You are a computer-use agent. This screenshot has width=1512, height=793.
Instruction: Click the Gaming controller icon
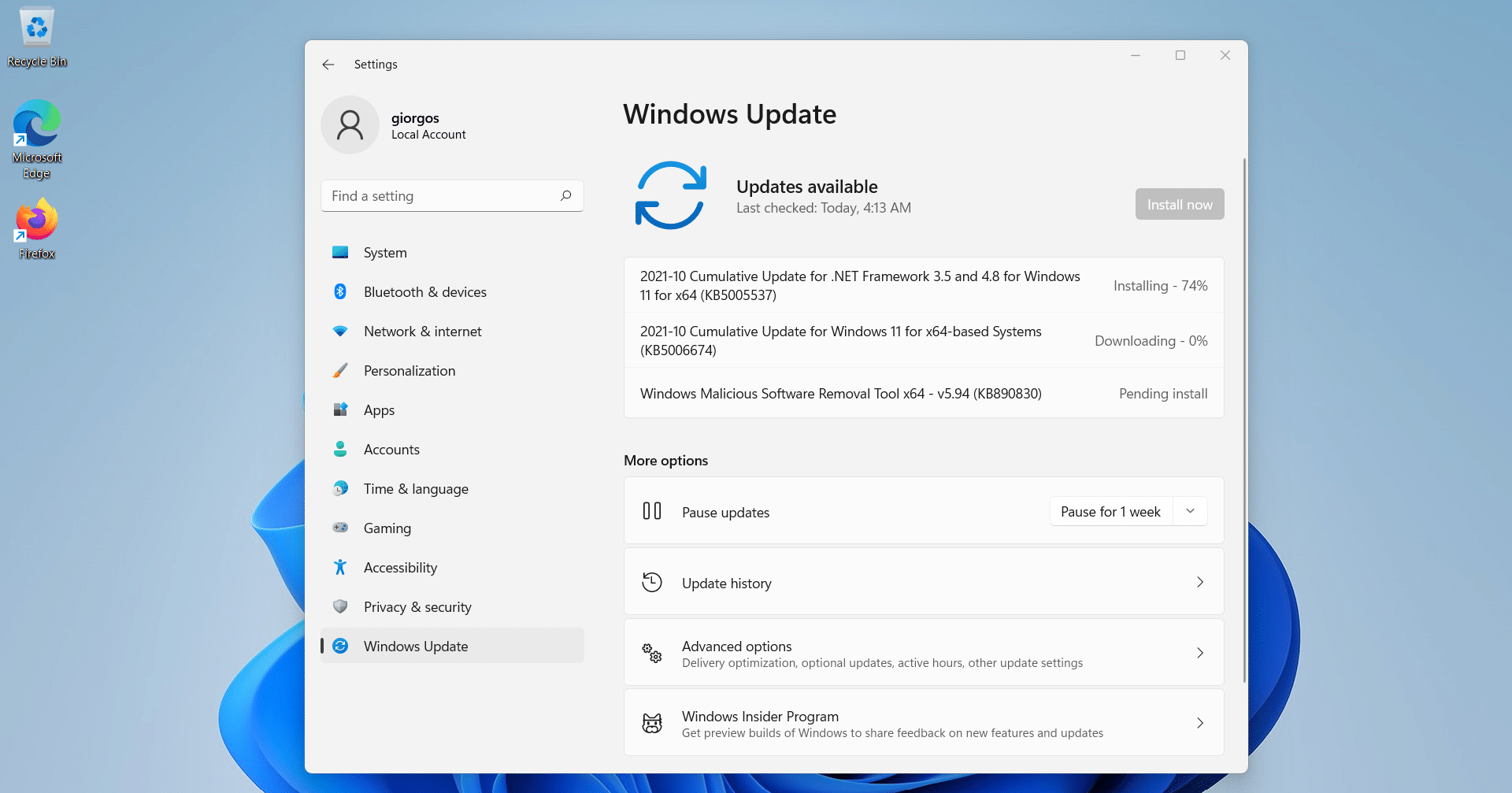(x=340, y=528)
